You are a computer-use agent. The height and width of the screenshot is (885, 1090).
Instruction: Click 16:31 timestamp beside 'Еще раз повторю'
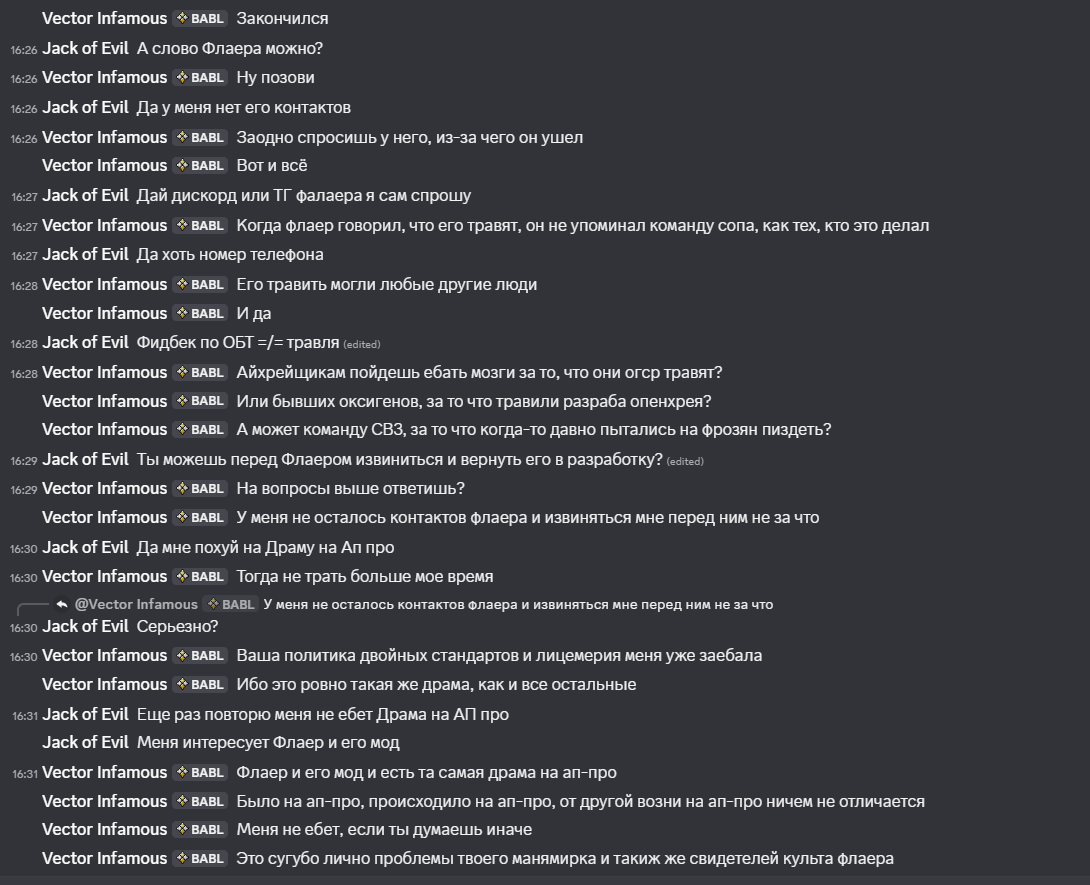(x=25, y=716)
